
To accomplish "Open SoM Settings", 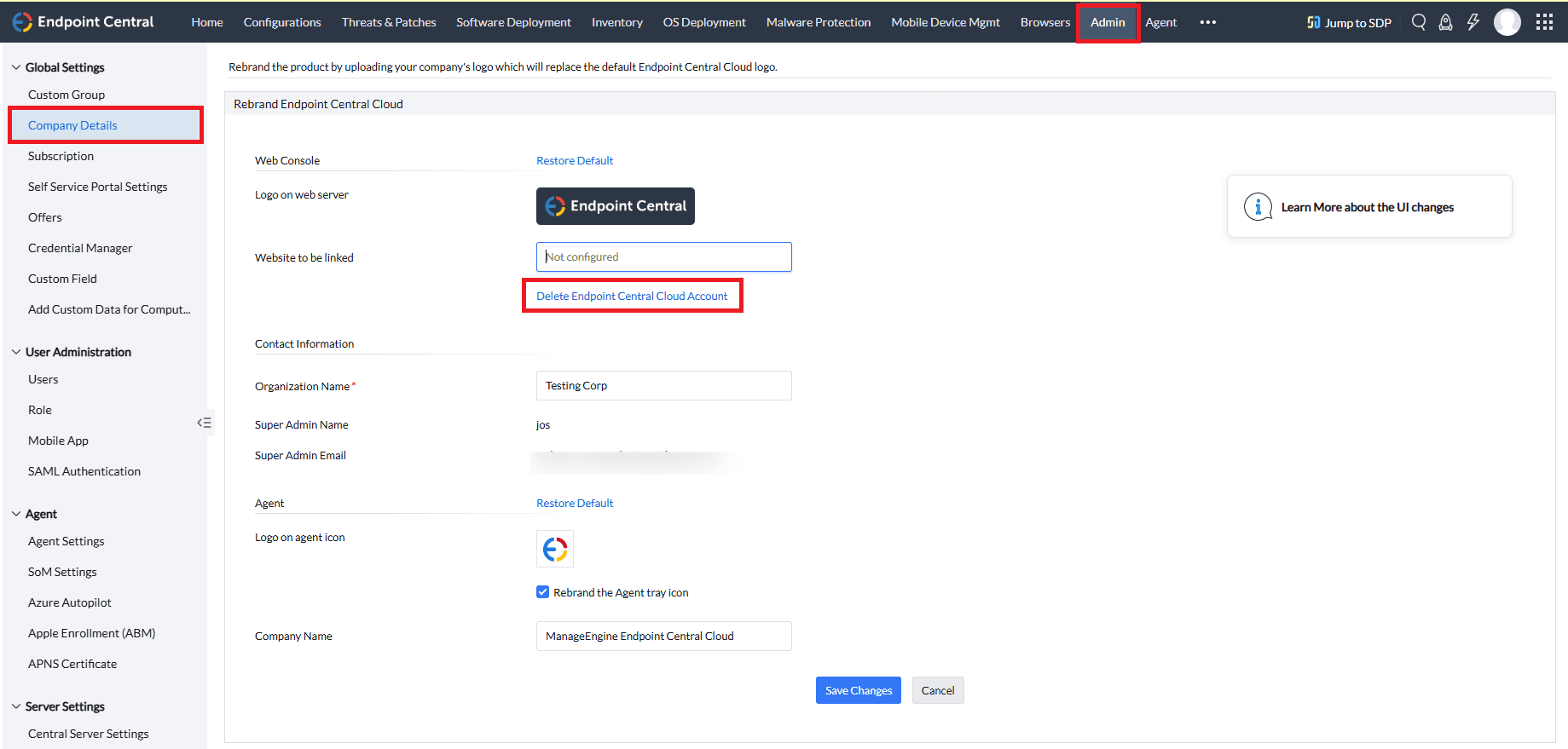I will pyautogui.click(x=62, y=572).
